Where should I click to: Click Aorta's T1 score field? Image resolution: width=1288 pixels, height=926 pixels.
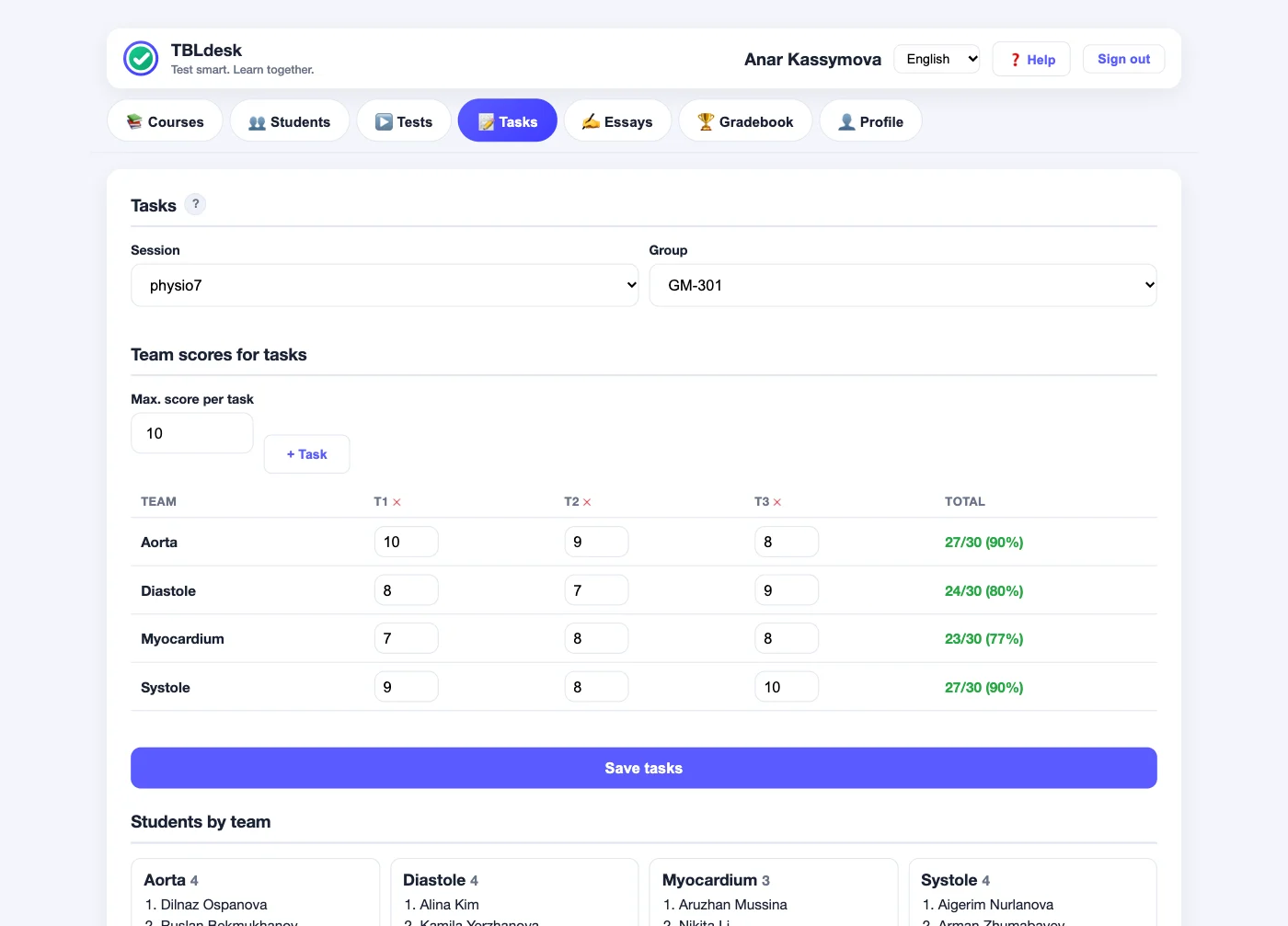click(407, 542)
